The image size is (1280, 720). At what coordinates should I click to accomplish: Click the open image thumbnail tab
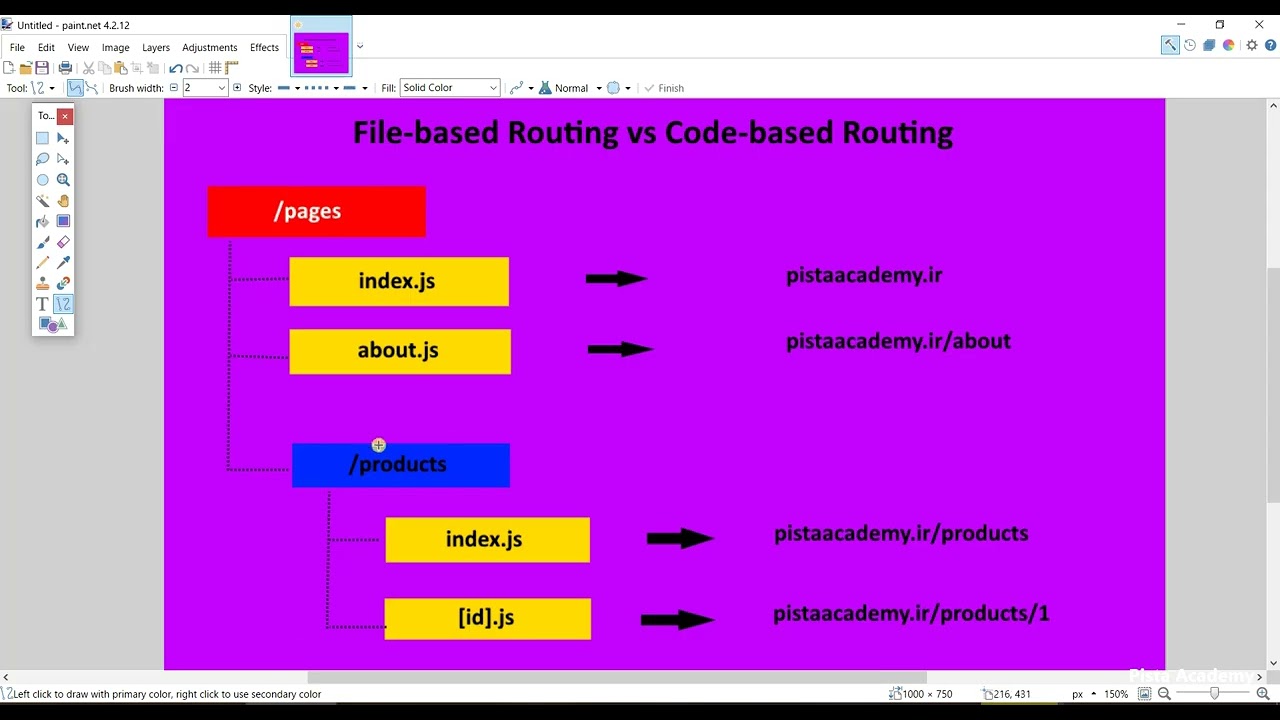tap(321, 46)
